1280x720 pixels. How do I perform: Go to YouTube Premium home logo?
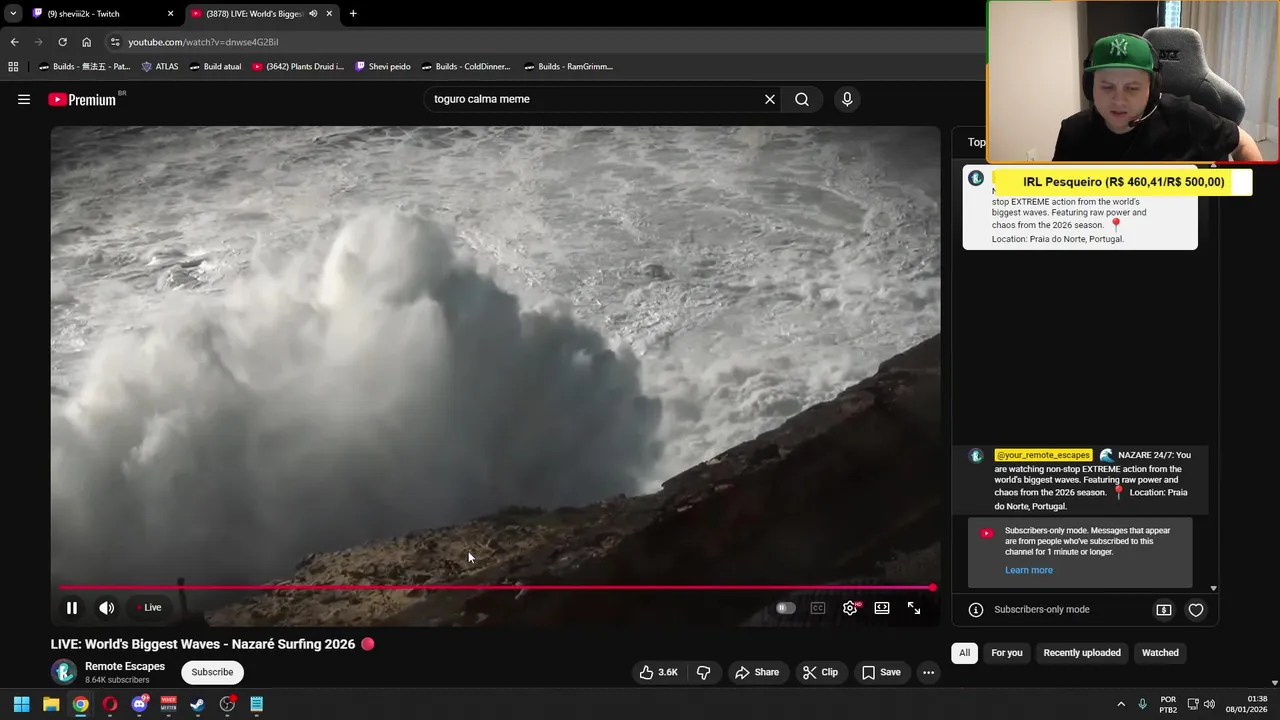pyautogui.click(x=82, y=99)
